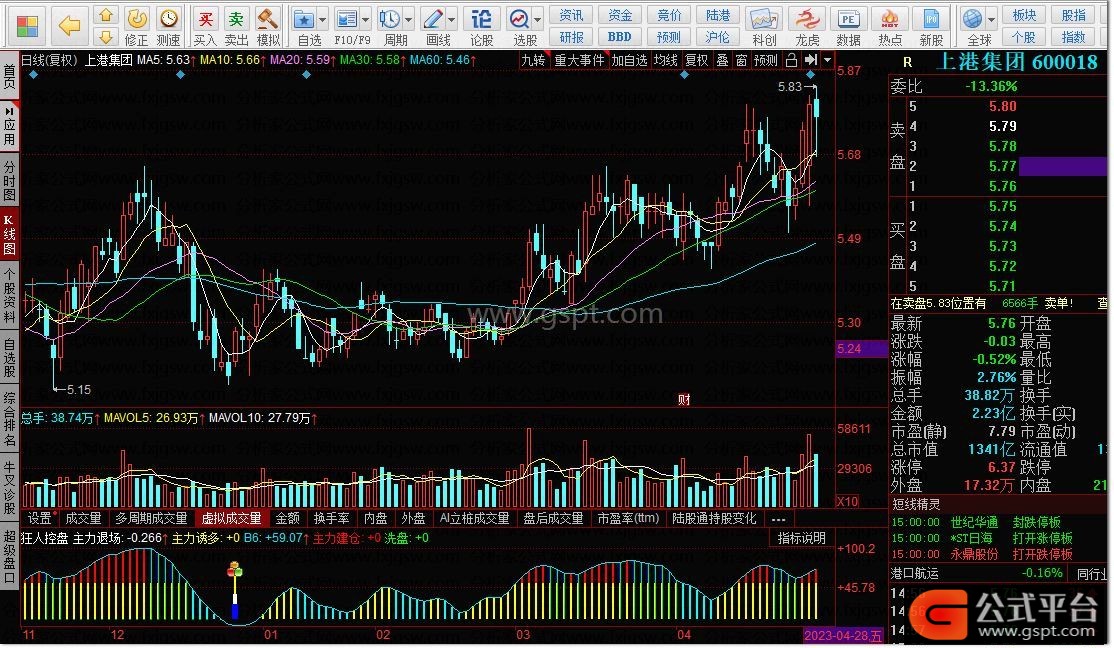Toggle 均线 moving averages display

(666, 60)
